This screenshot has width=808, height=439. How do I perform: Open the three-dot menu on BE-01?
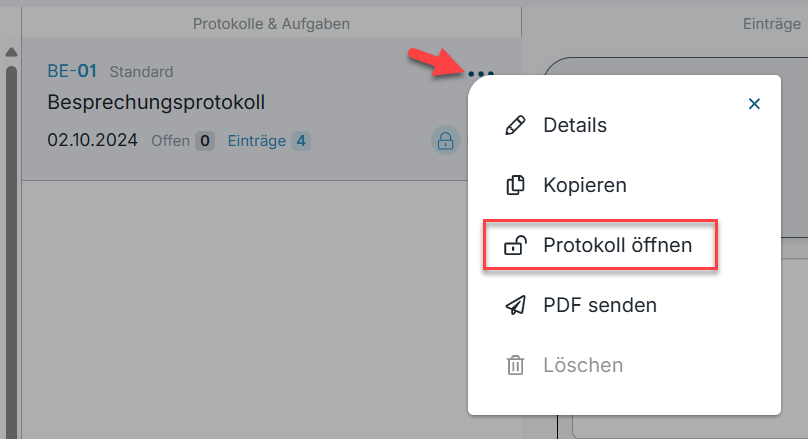pyautogui.click(x=481, y=74)
